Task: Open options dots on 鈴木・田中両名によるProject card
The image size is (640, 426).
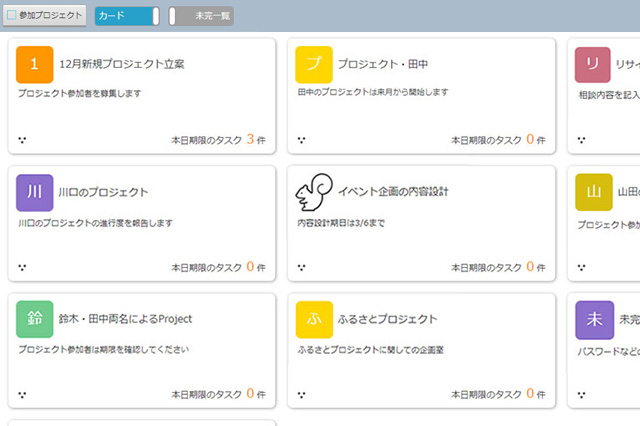Action: coord(22,395)
